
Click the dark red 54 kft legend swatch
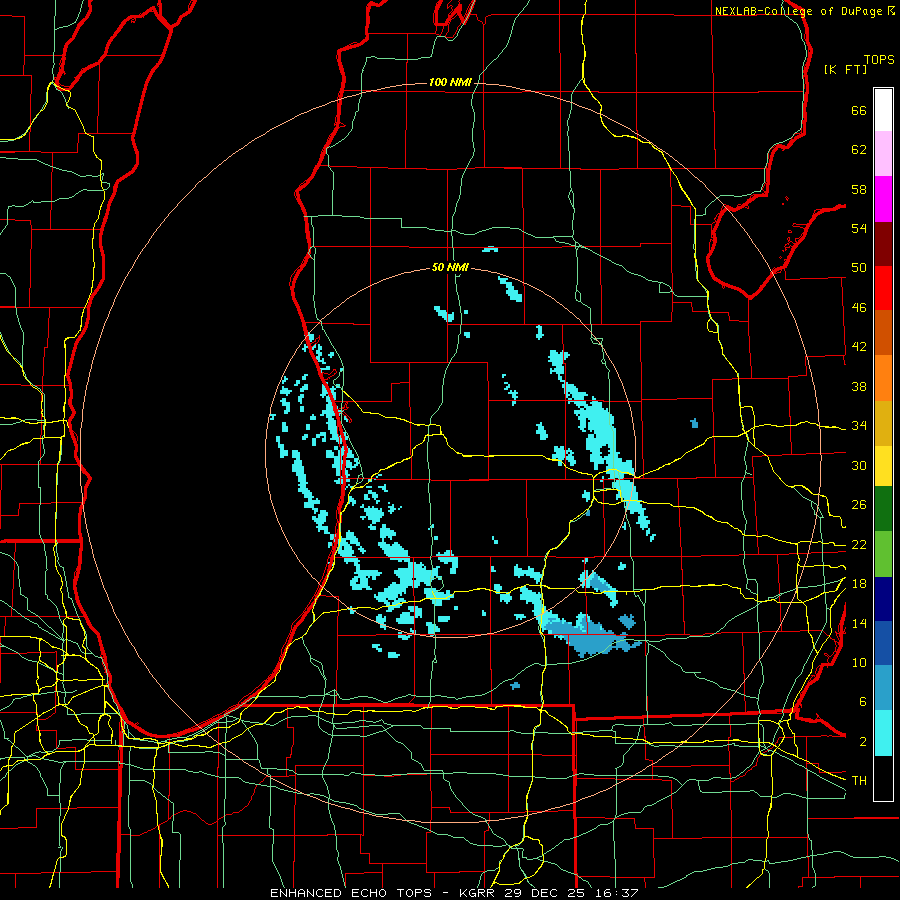(x=883, y=245)
